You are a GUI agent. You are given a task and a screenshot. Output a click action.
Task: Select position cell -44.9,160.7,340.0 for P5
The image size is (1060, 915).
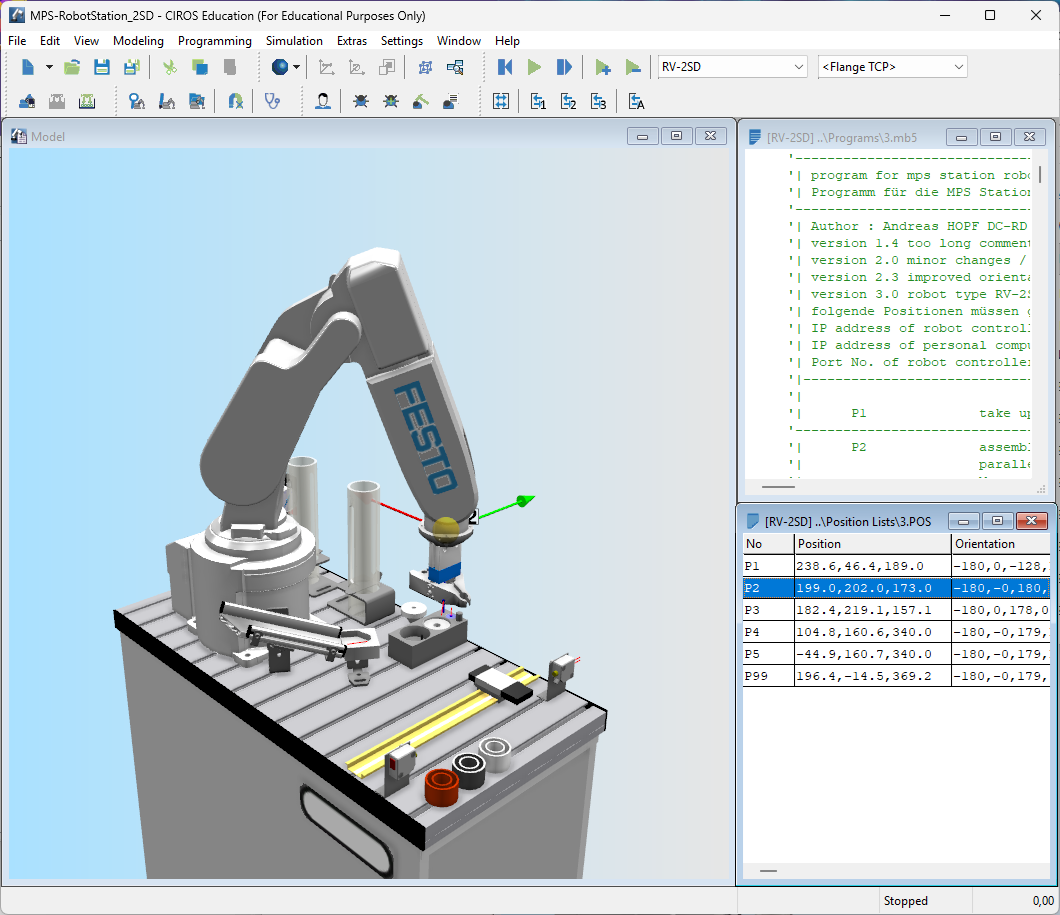pyautogui.click(x=872, y=653)
